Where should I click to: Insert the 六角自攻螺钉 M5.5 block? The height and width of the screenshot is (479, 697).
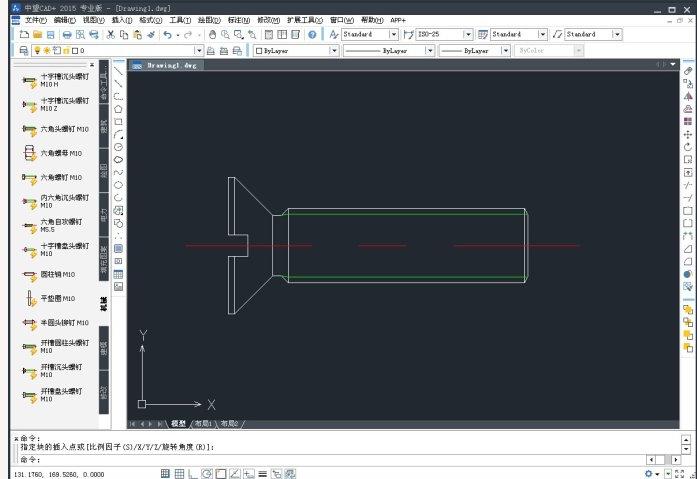pos(52,226)
